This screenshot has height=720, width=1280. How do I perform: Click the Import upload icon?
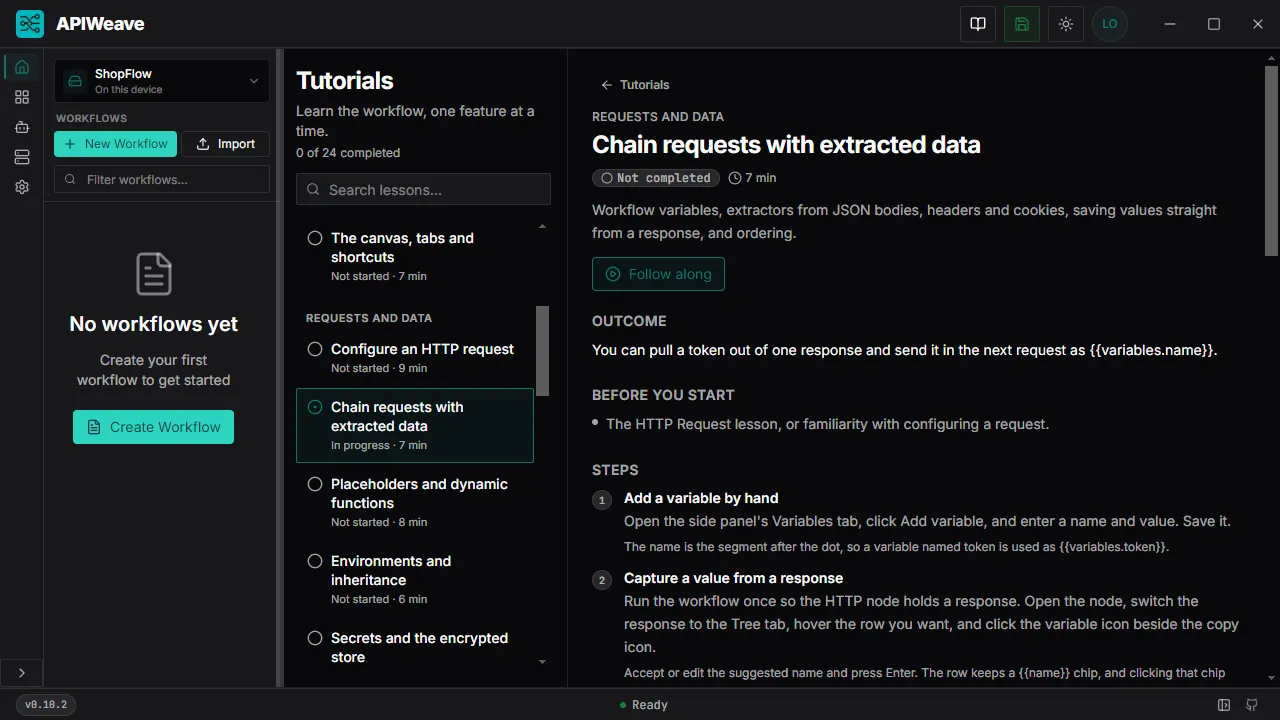(203, 144)
